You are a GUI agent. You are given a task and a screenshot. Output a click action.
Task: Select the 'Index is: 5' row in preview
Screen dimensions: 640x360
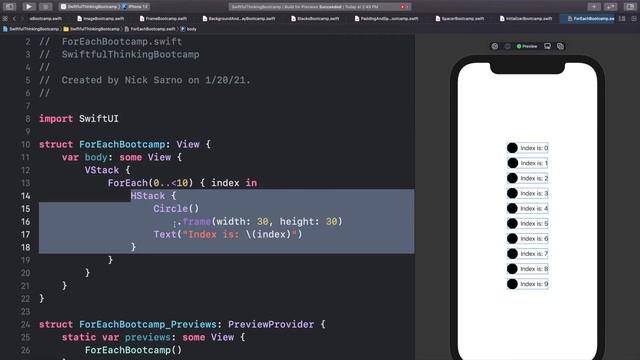pyautogui.click(x=527, y=223)
